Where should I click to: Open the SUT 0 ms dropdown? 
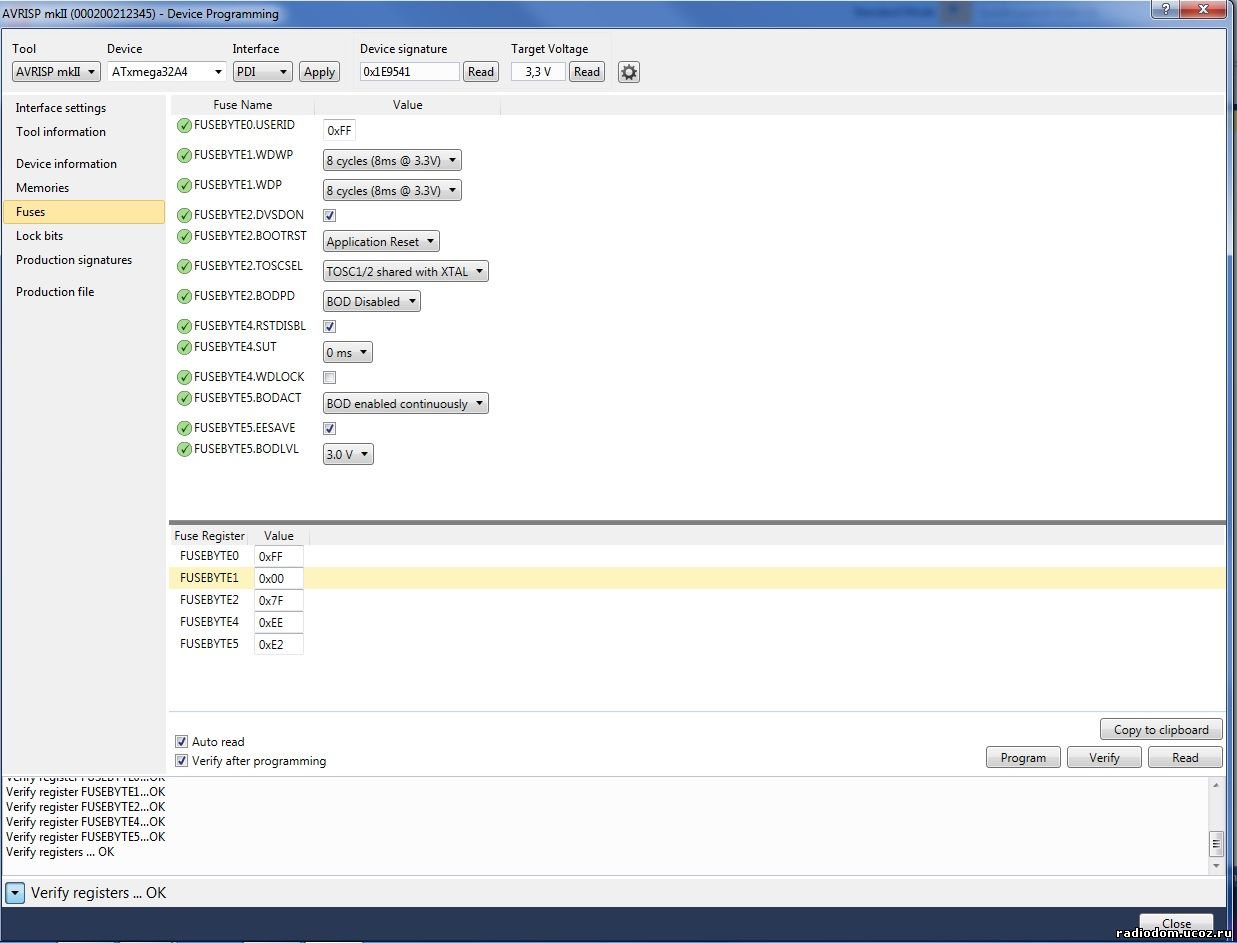348,352
